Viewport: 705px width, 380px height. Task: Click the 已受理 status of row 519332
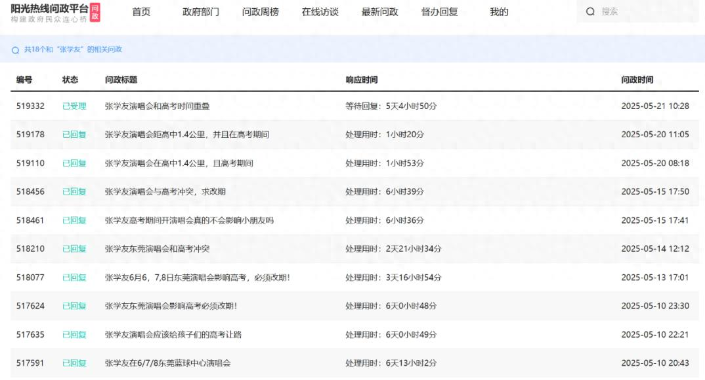click(x=74, y=106)
